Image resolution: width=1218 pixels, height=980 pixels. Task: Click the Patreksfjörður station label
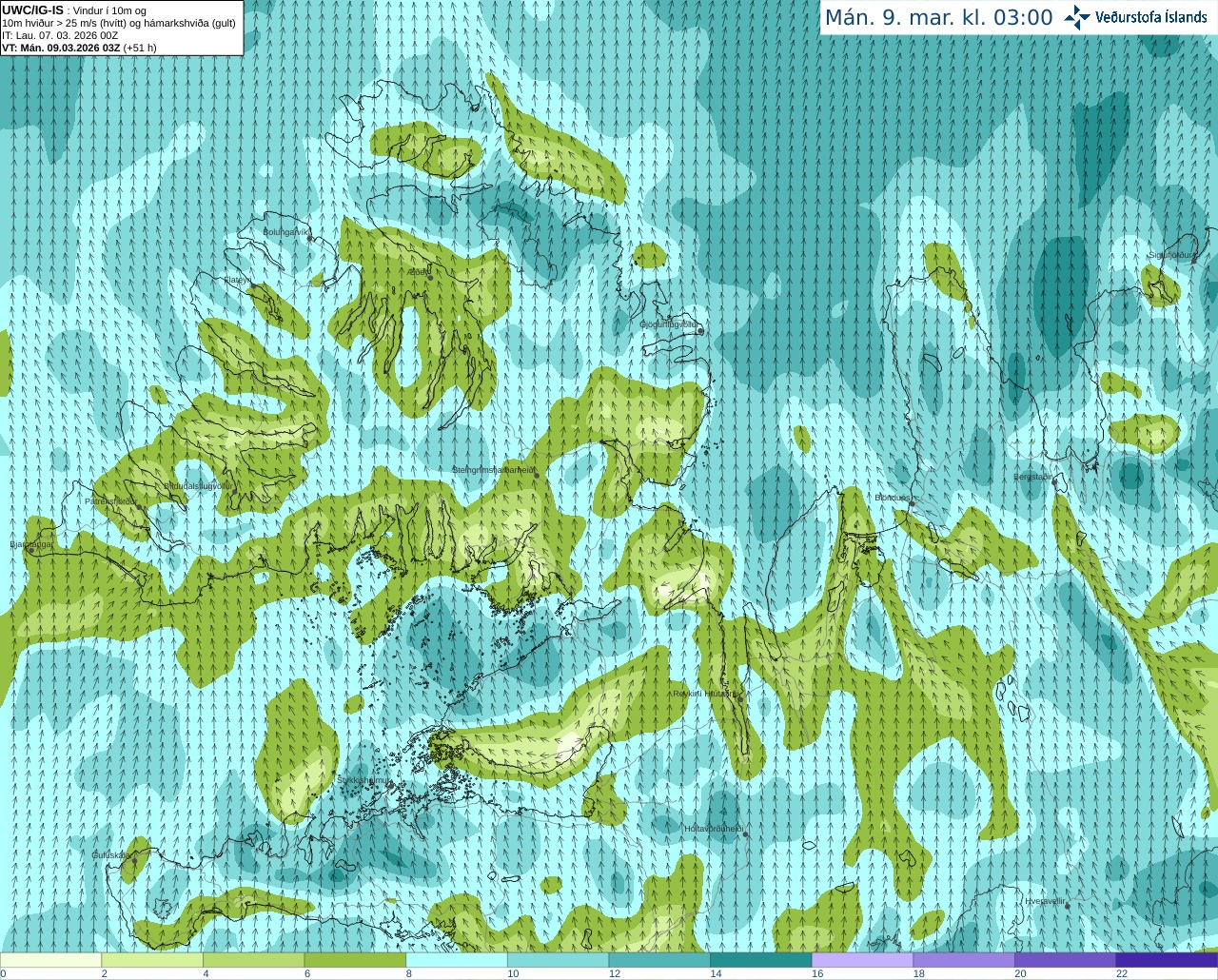pos(110,500)
